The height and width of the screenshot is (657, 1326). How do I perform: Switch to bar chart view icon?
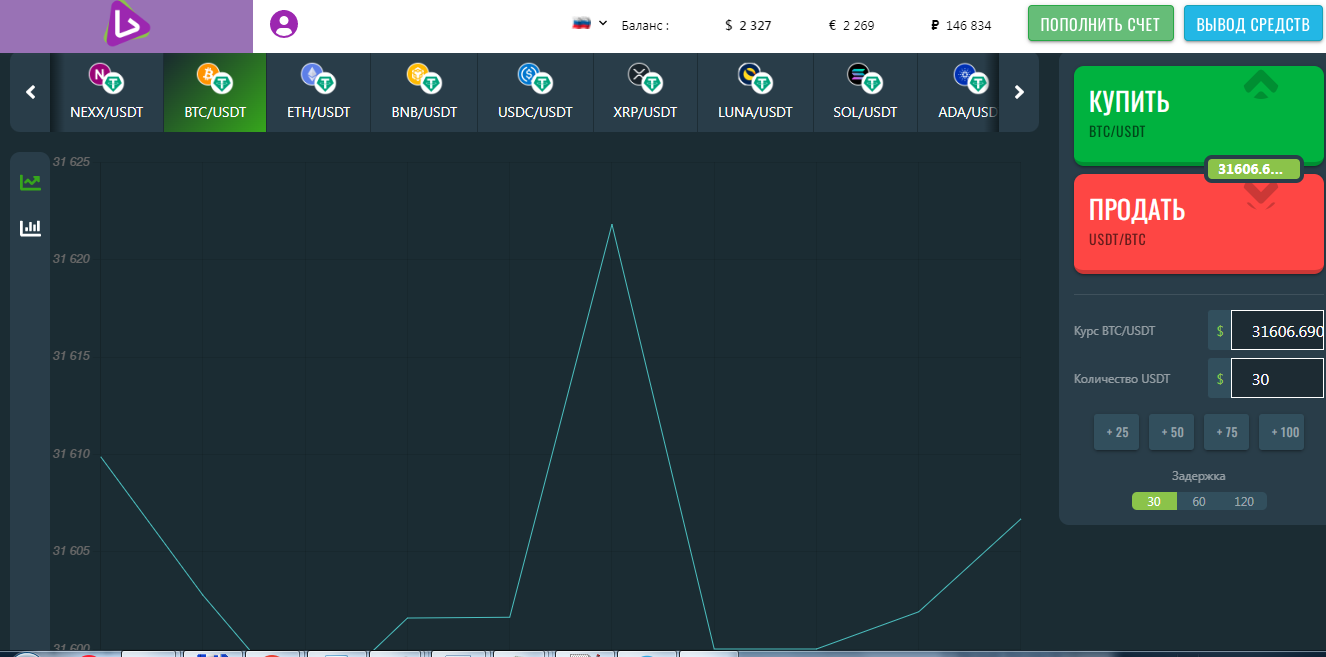click(x=30, y=228)
